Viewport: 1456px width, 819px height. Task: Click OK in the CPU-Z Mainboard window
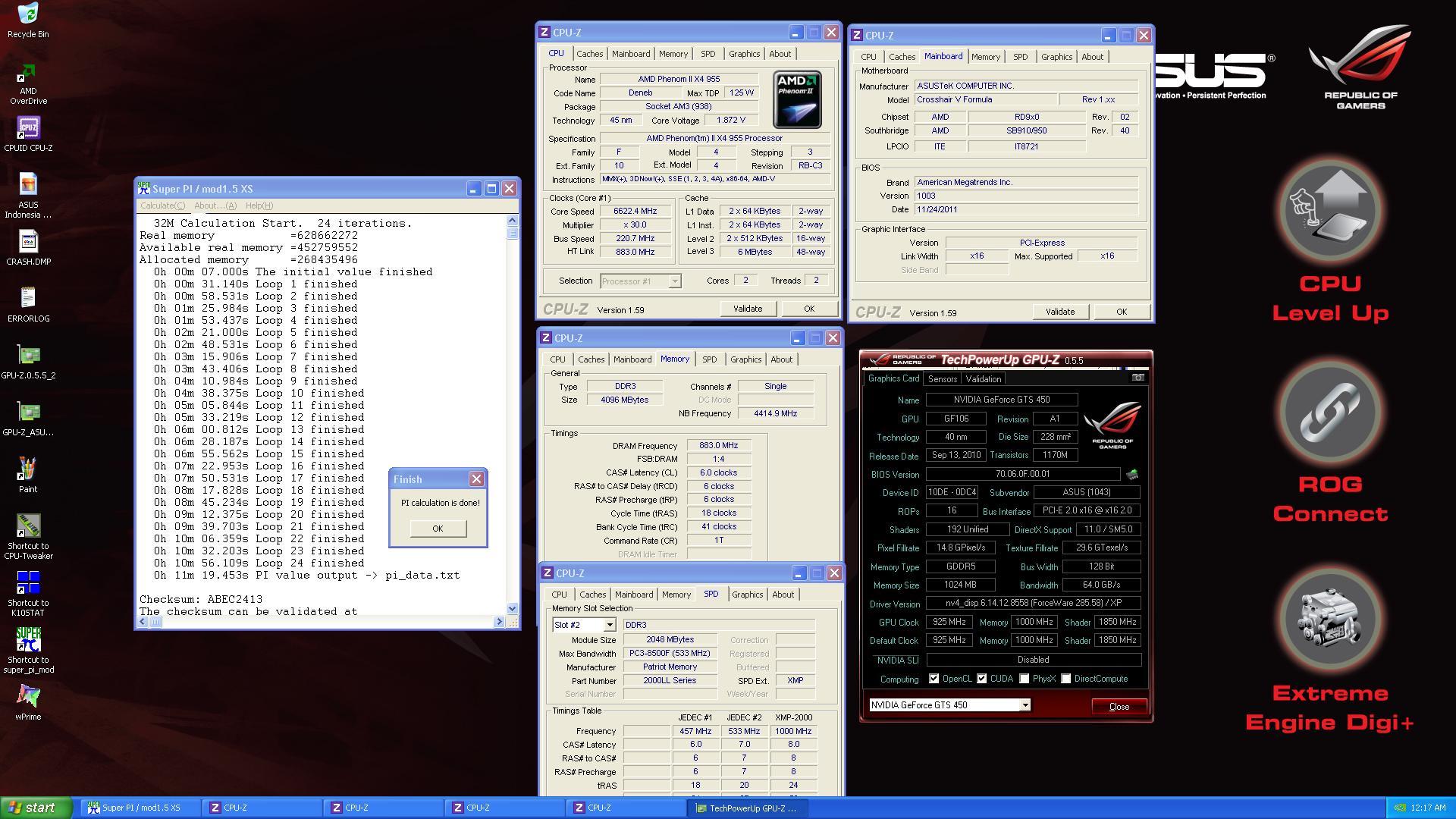(1122, 312)
